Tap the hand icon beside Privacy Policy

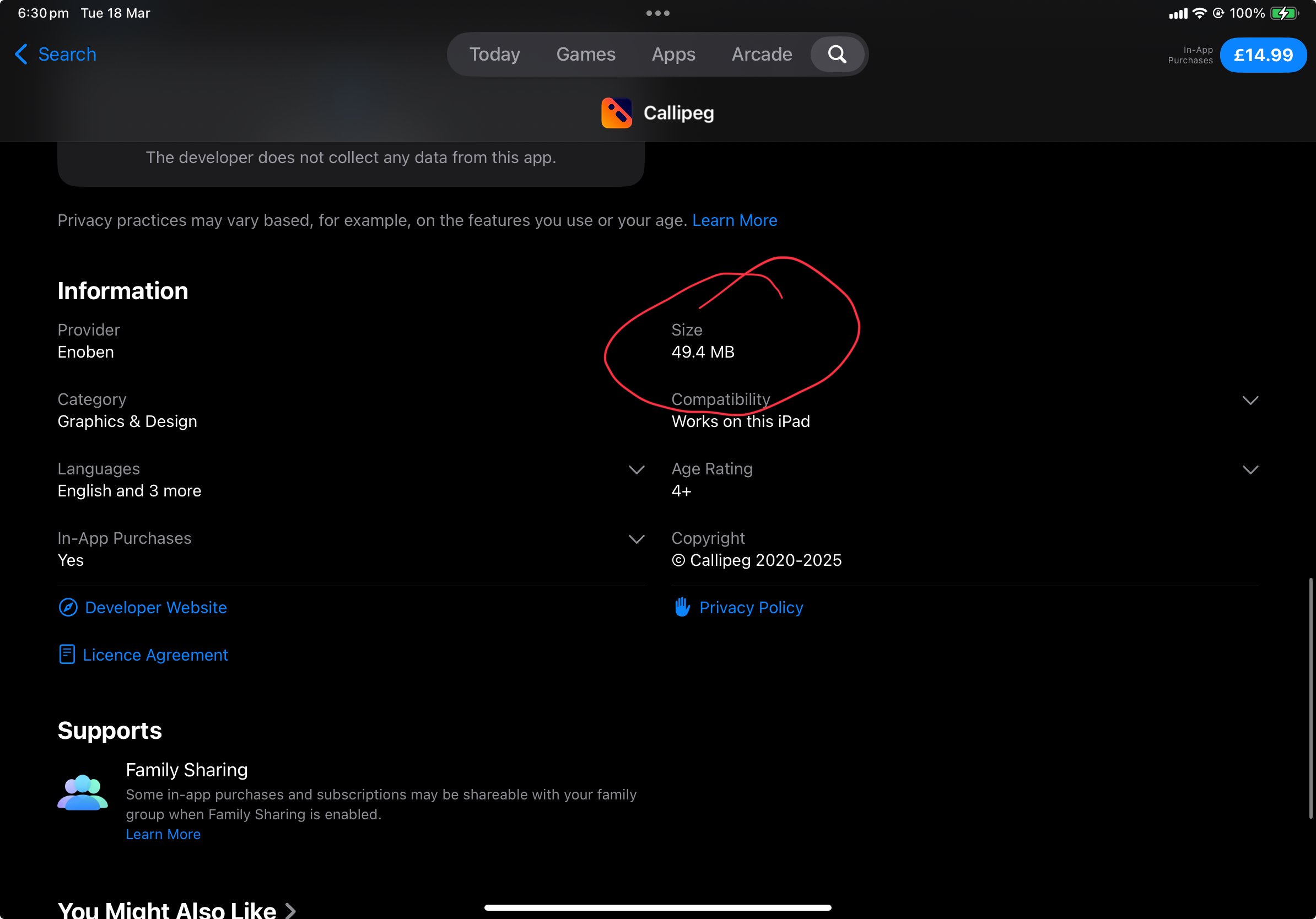coord(682,607)
